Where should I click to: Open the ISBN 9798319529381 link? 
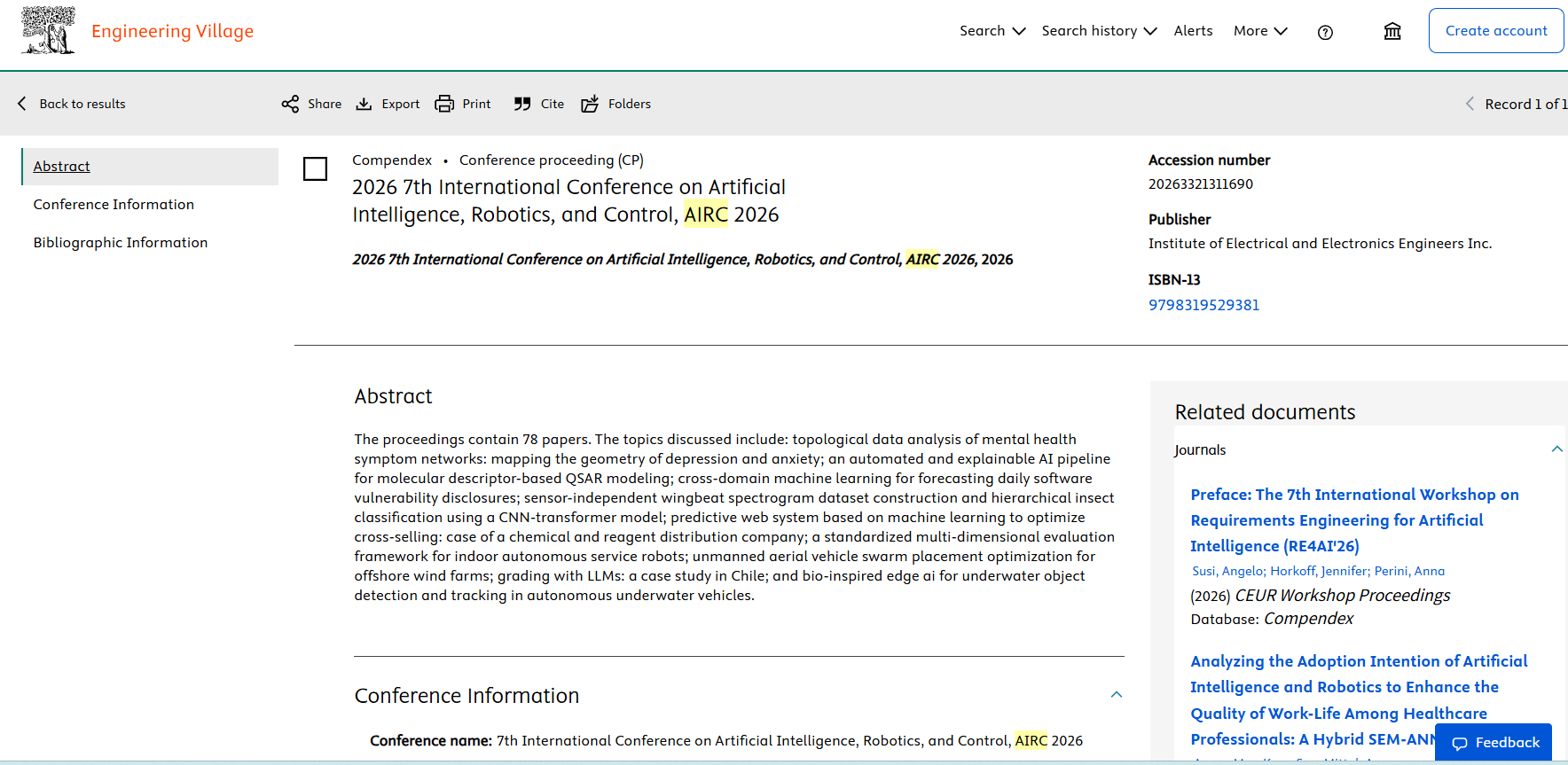(1203, 305)
